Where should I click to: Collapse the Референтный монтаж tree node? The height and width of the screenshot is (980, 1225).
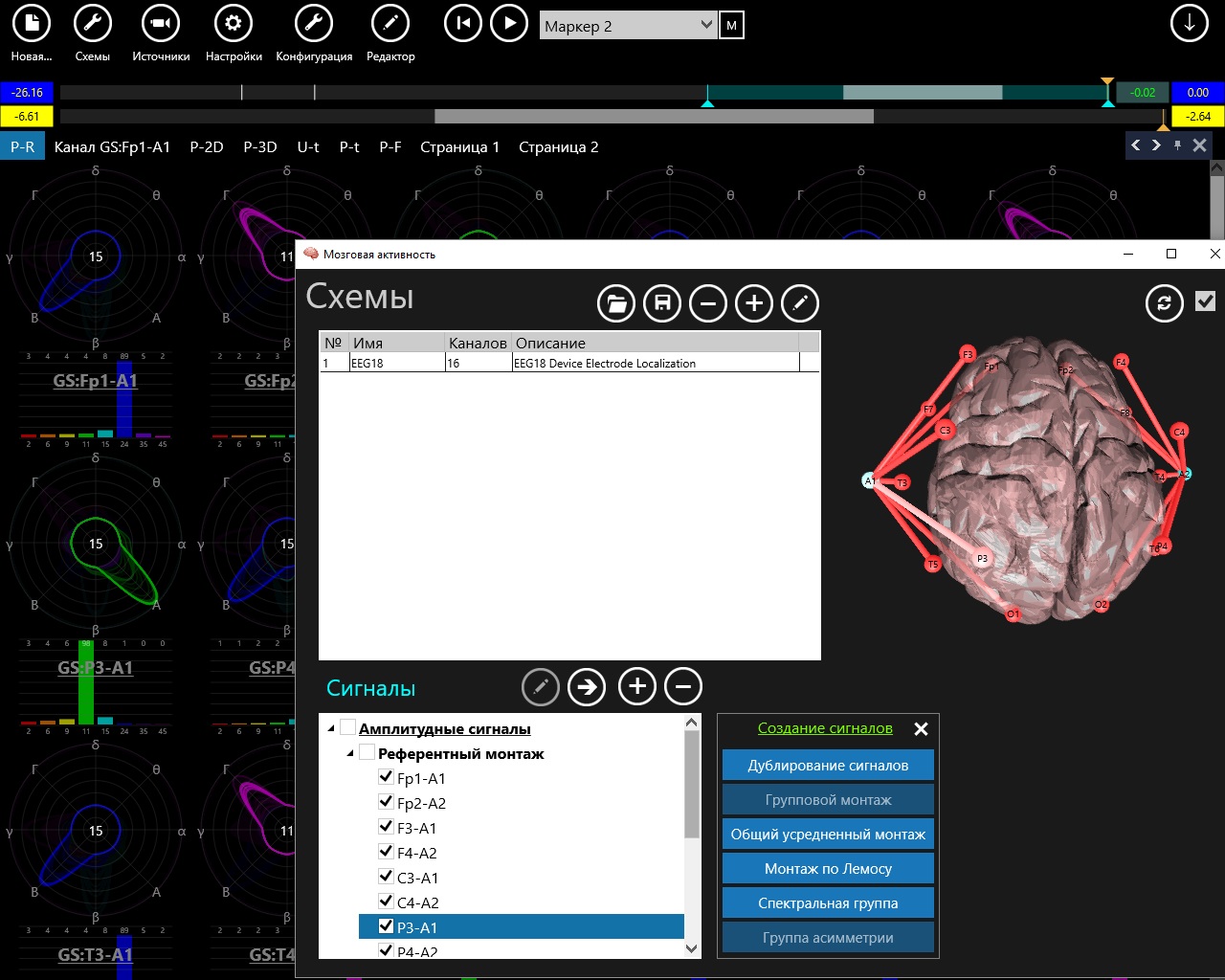coord(350,753)
